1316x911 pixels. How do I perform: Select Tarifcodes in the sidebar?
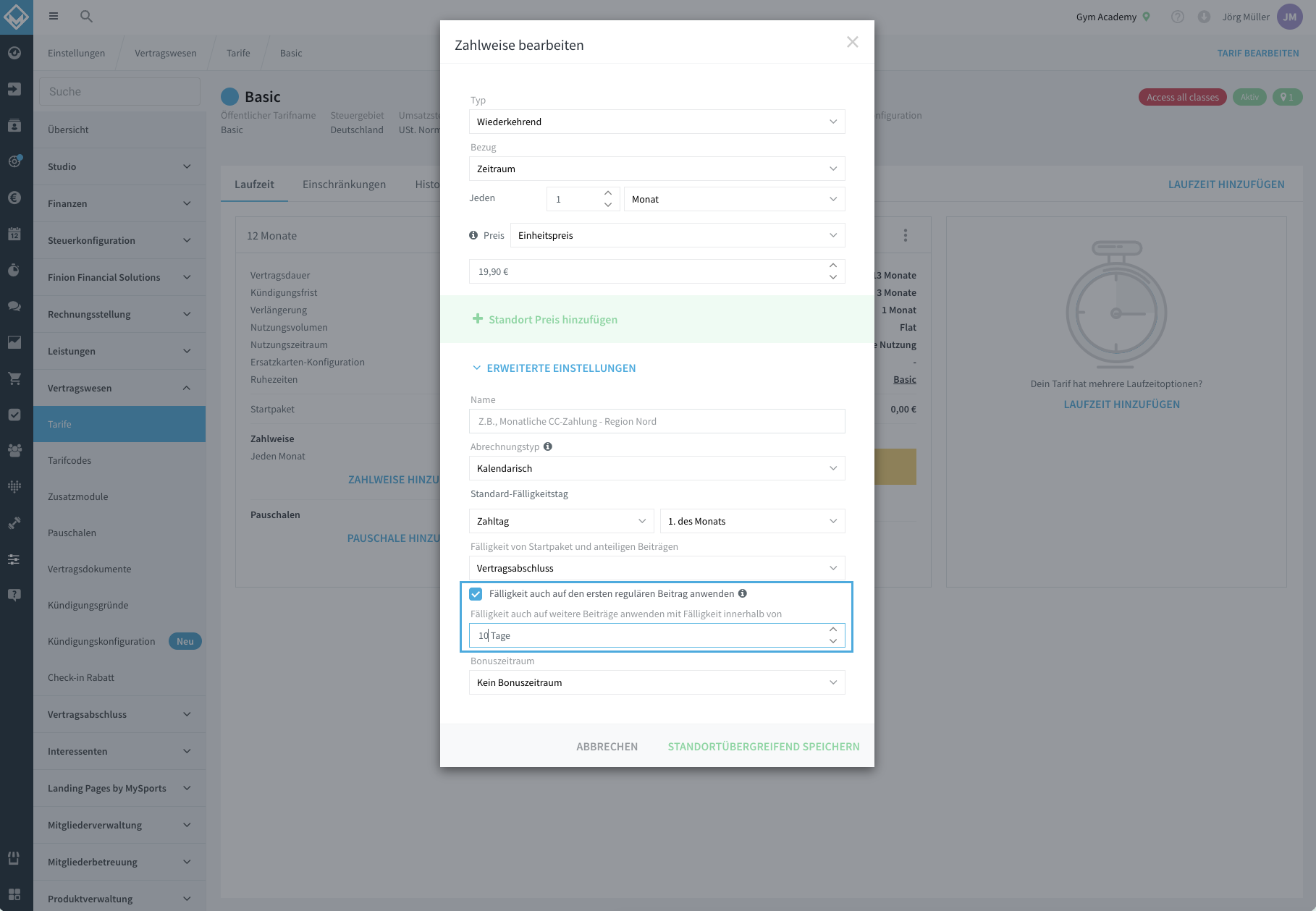(x=119, y=460)
